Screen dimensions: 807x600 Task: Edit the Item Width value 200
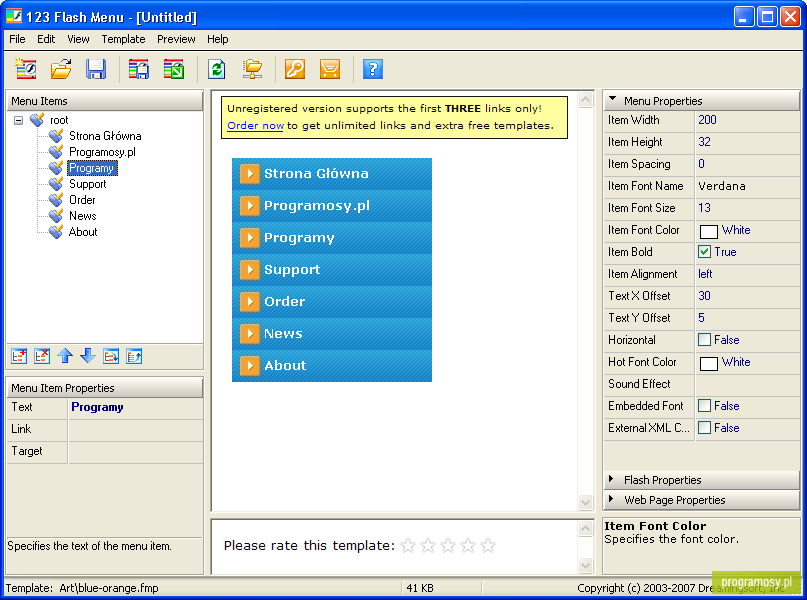click(x=747, y=120)
